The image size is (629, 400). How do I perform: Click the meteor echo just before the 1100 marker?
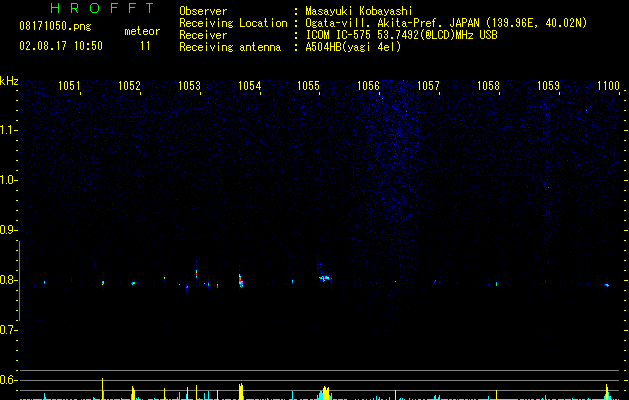607,285
